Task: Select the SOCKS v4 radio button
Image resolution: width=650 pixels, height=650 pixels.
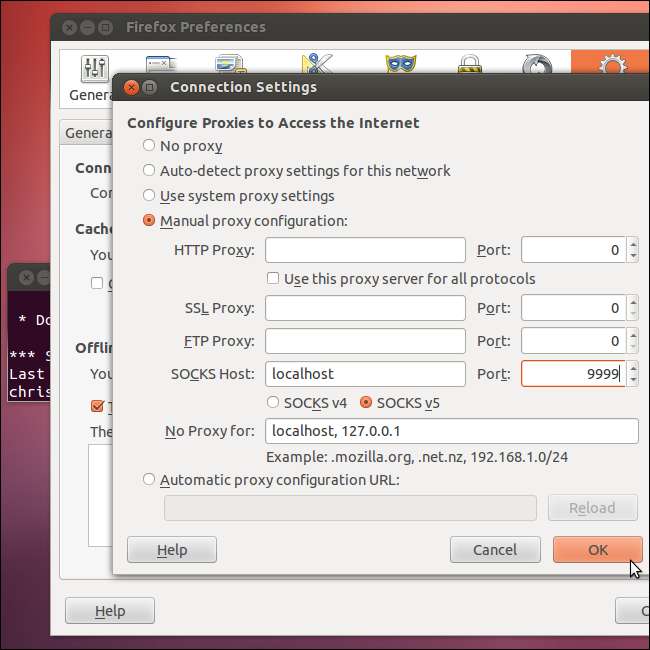Action: (x=273, y=403)
